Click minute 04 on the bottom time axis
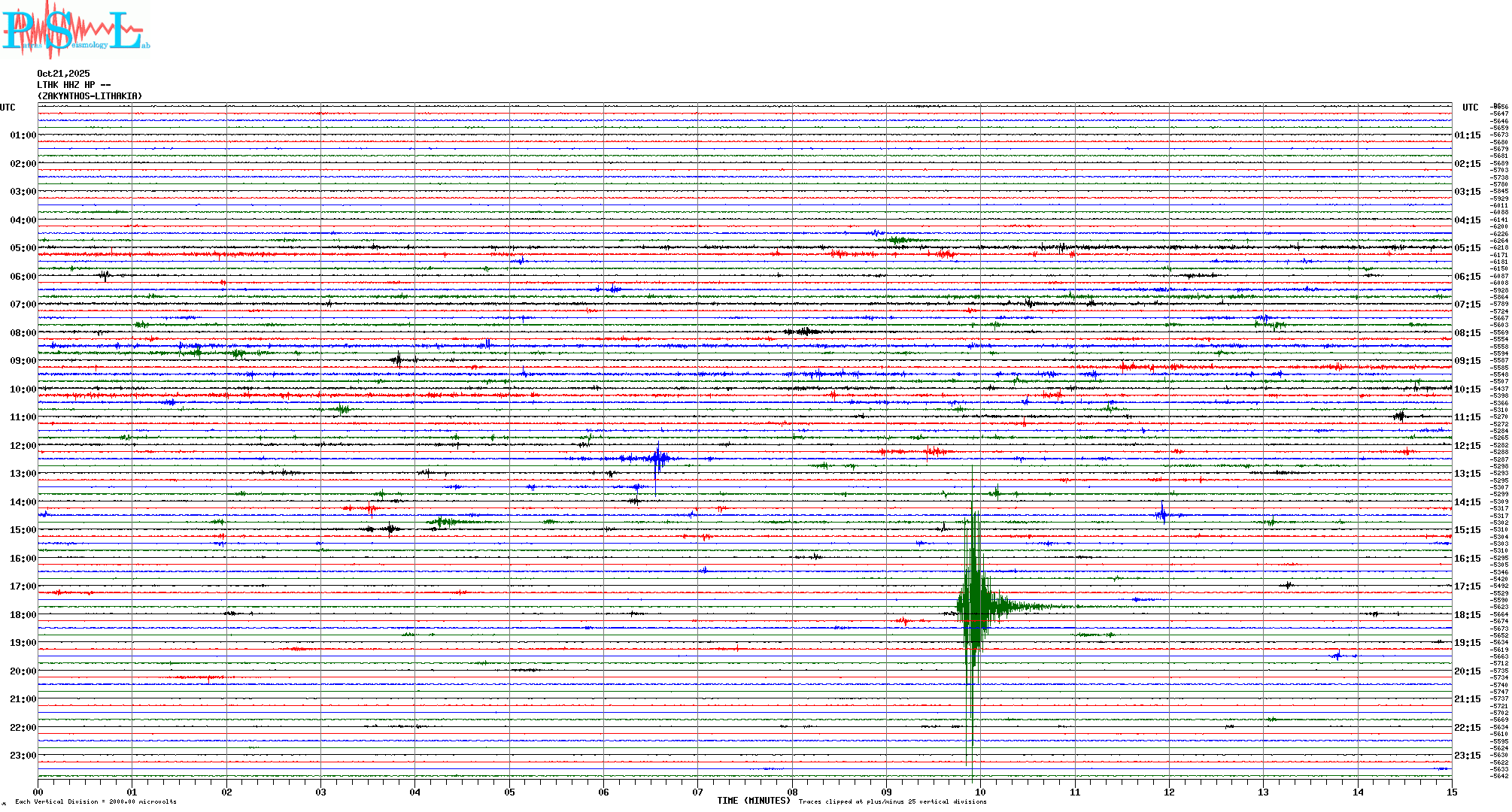 pos(415,792)
